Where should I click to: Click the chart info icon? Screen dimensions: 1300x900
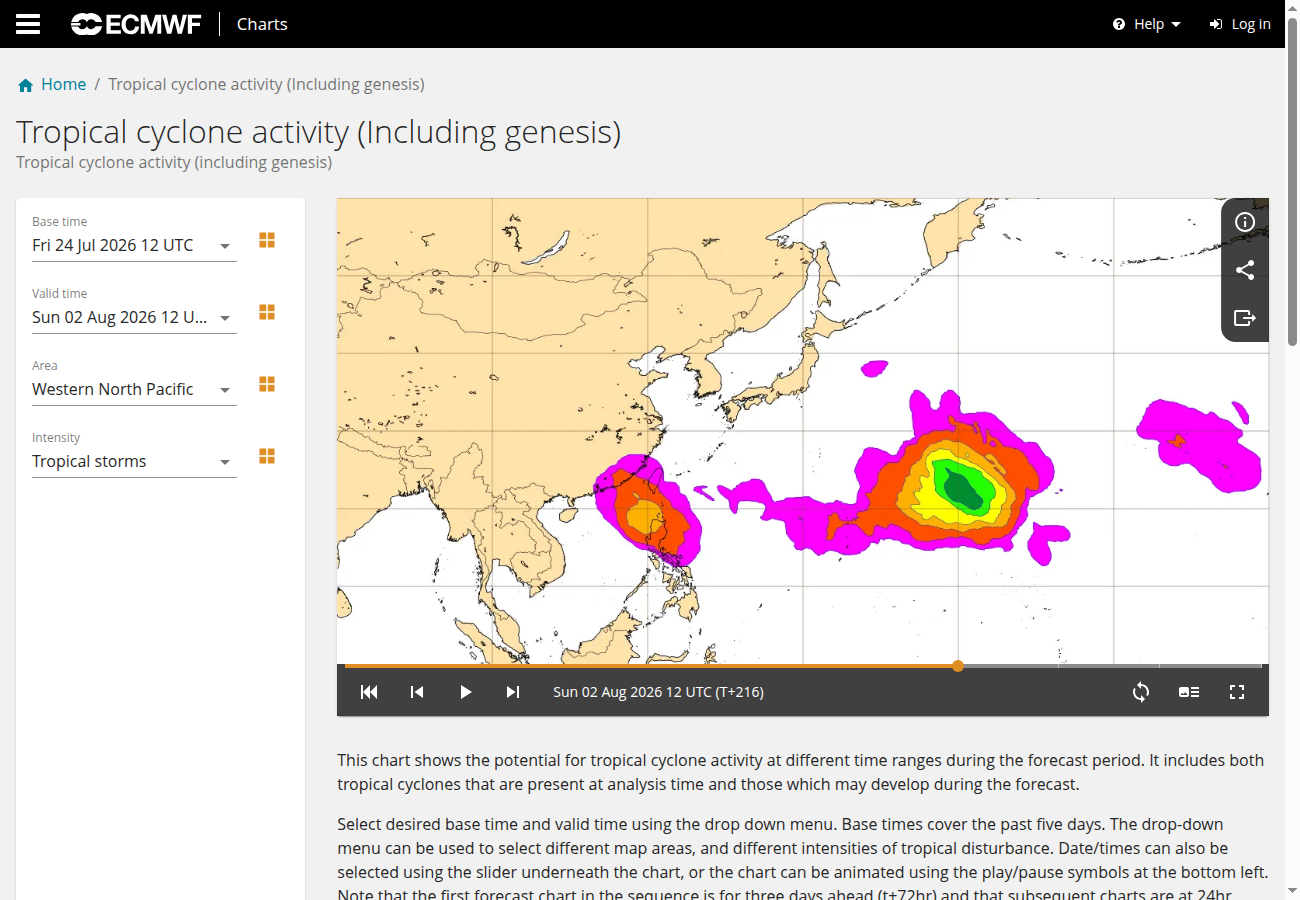point(1245,222)
